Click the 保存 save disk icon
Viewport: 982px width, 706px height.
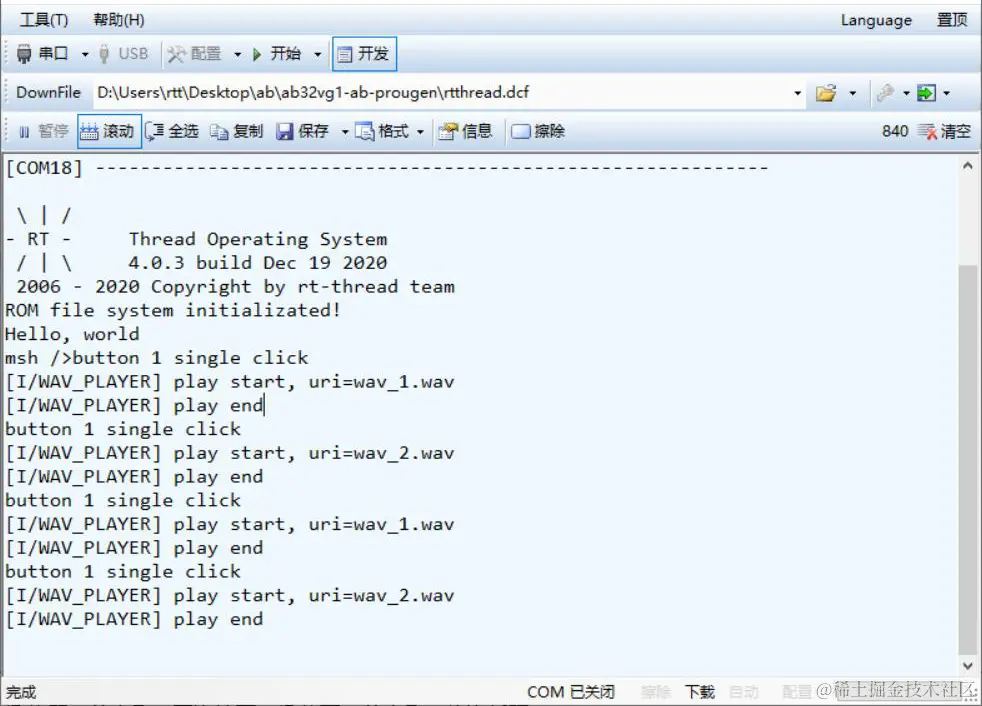(x=285, y=132)
